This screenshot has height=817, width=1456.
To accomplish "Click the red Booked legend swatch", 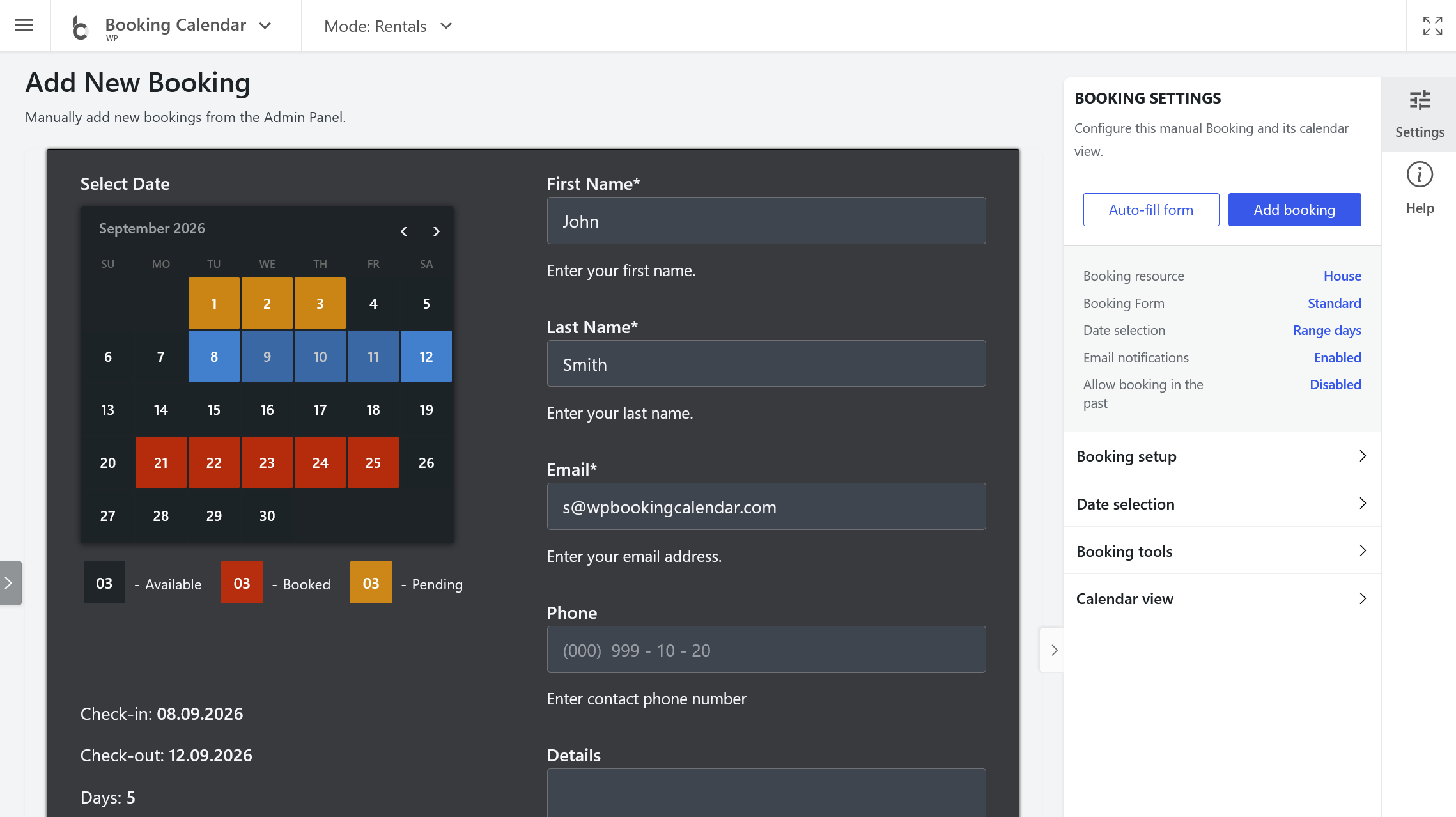I will [x=242, y=582].
